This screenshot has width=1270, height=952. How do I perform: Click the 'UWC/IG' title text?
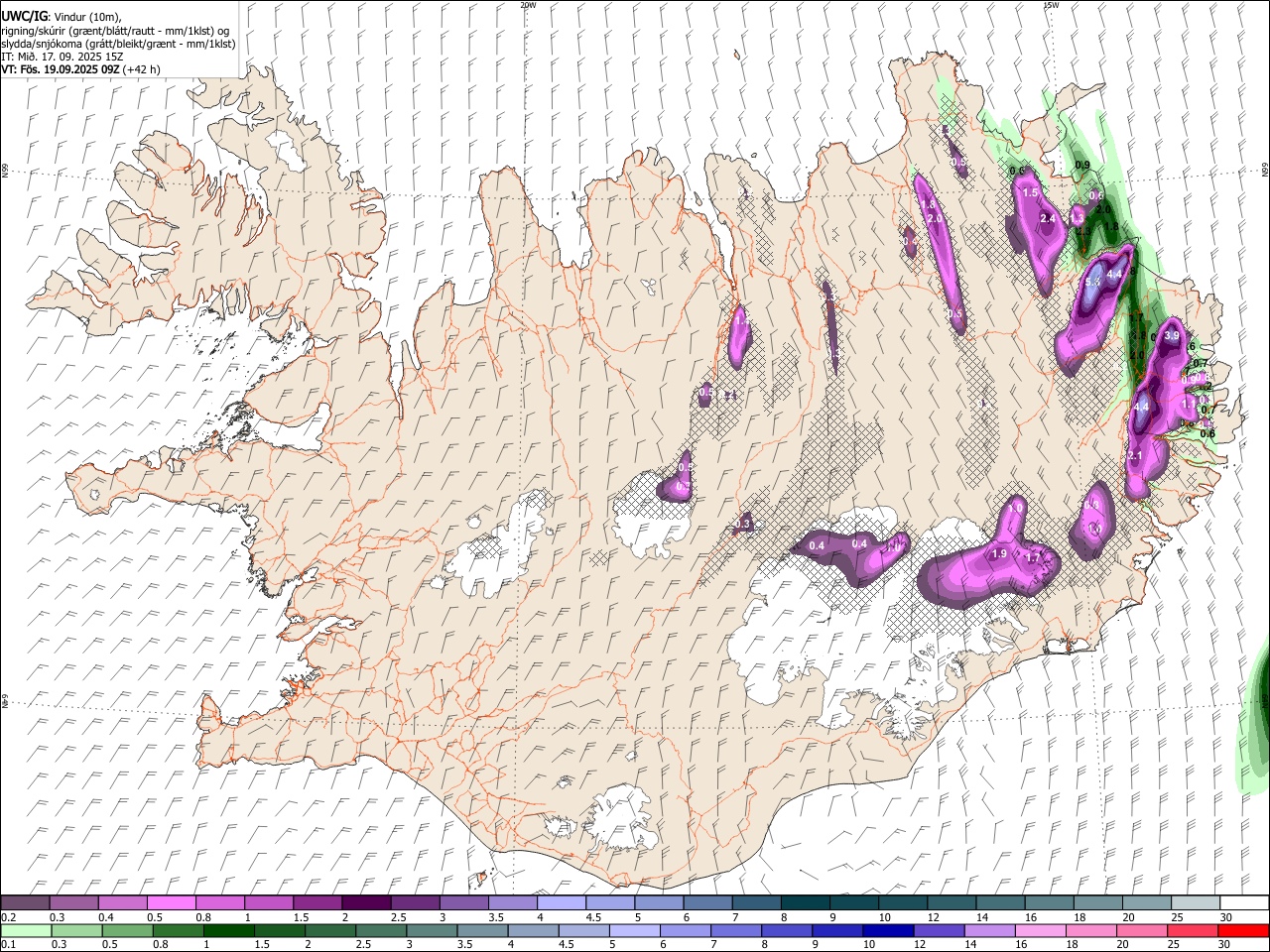click(x=24, y=16)
